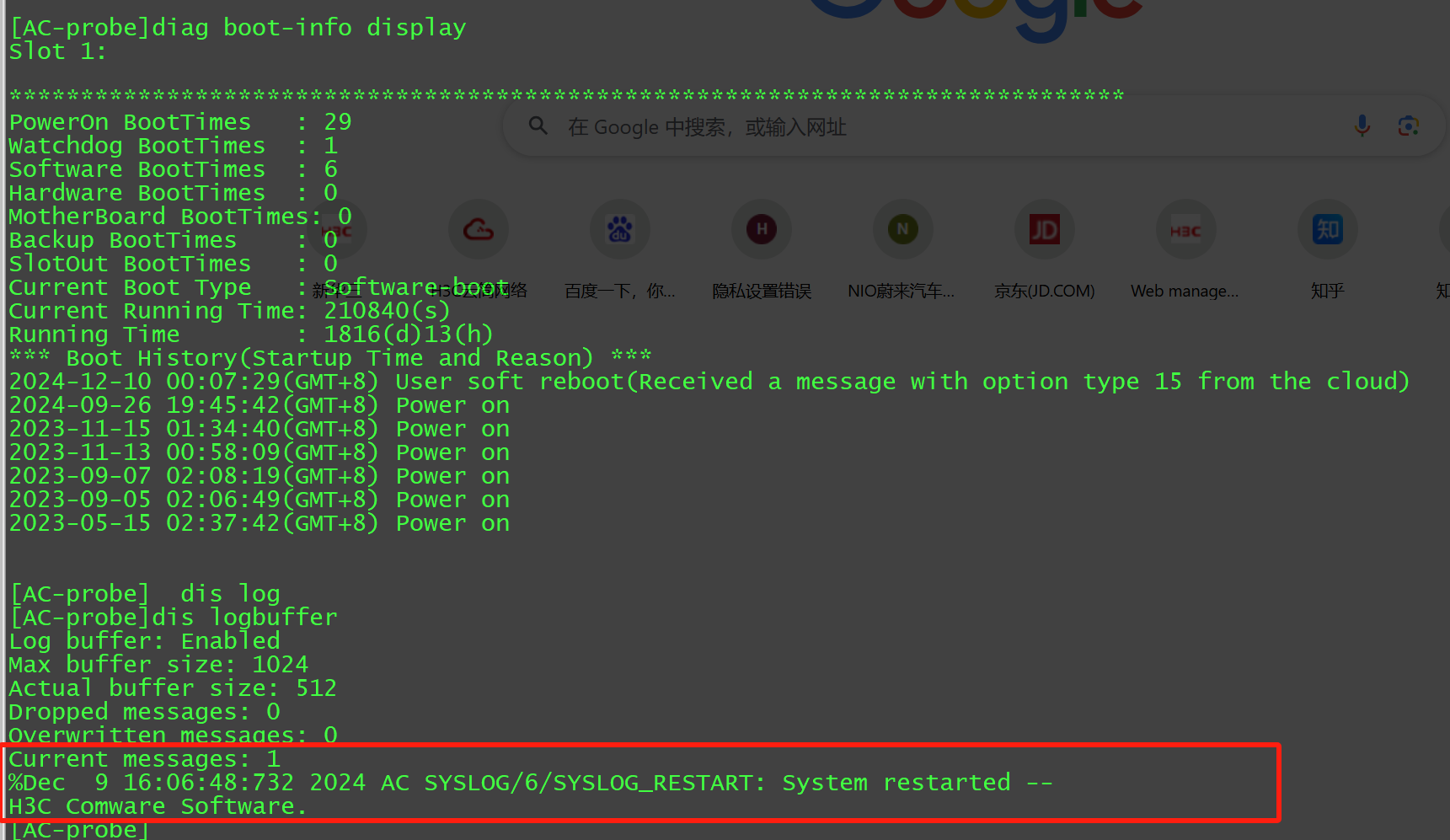1450x840 pixels.
Task: Open the Baidu paw shortcut icon
Action: pyautogui.click(x=620, y=229)
